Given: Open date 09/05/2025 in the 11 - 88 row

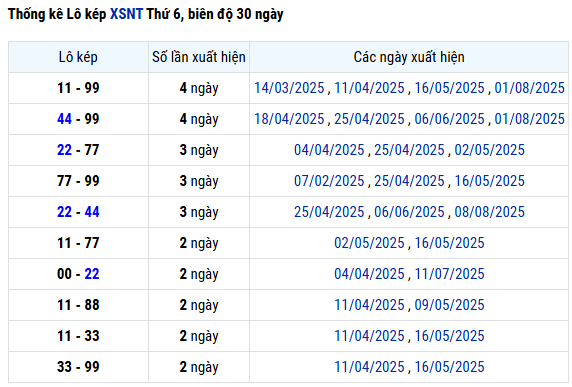Looking at the screenshot, I should click(449, 305).
